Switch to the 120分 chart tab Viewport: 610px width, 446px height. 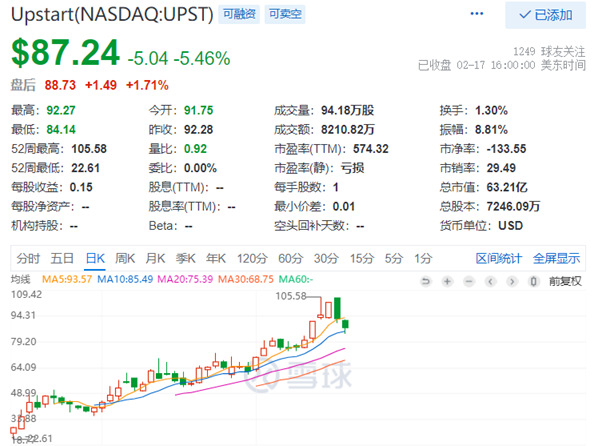[x=252, y=258]
